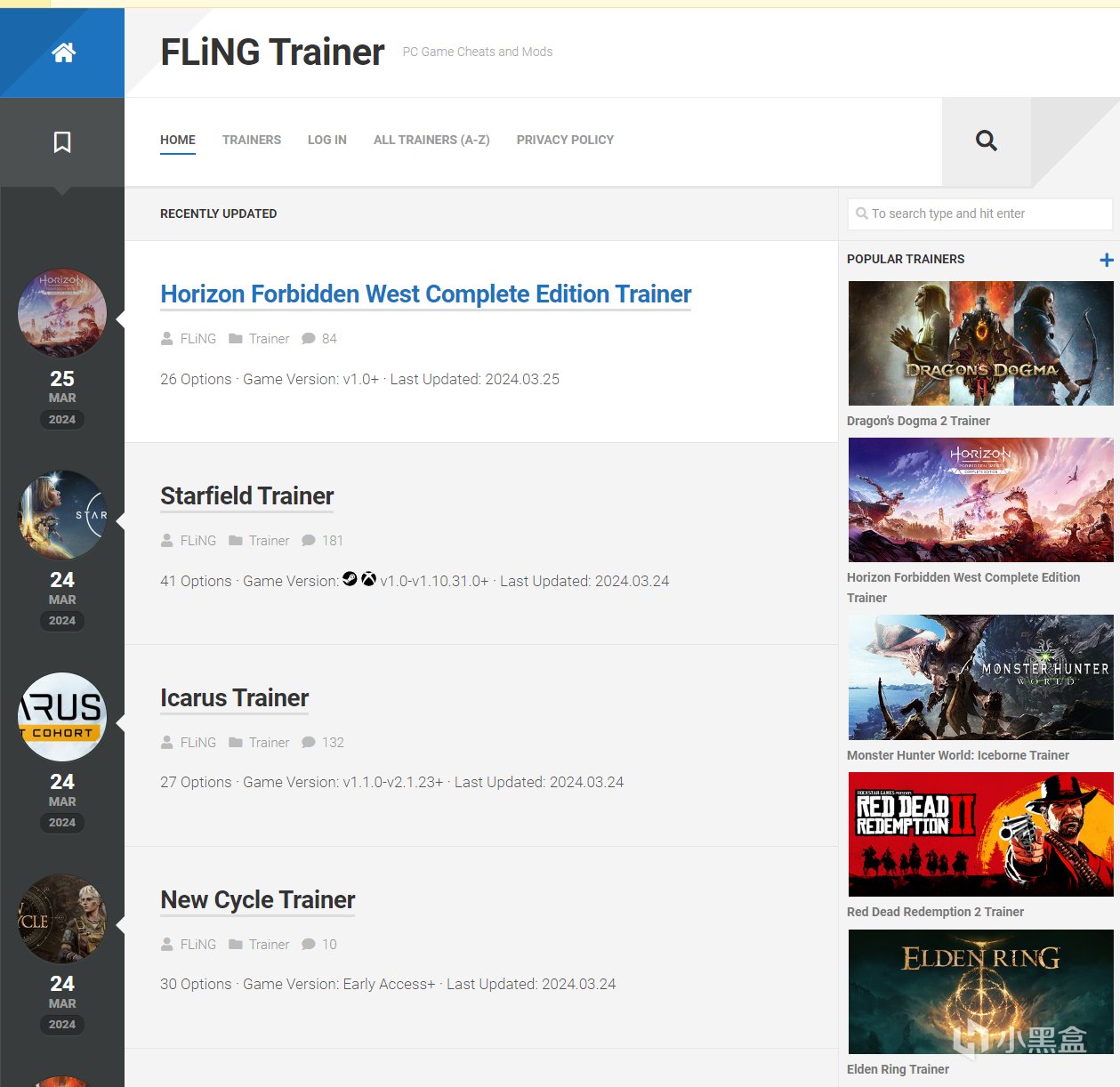Open Monster Hunter World thumbnail image
Image resolution: width=1120 pixels, height=1087 pixels.
[x=980, y=677]
